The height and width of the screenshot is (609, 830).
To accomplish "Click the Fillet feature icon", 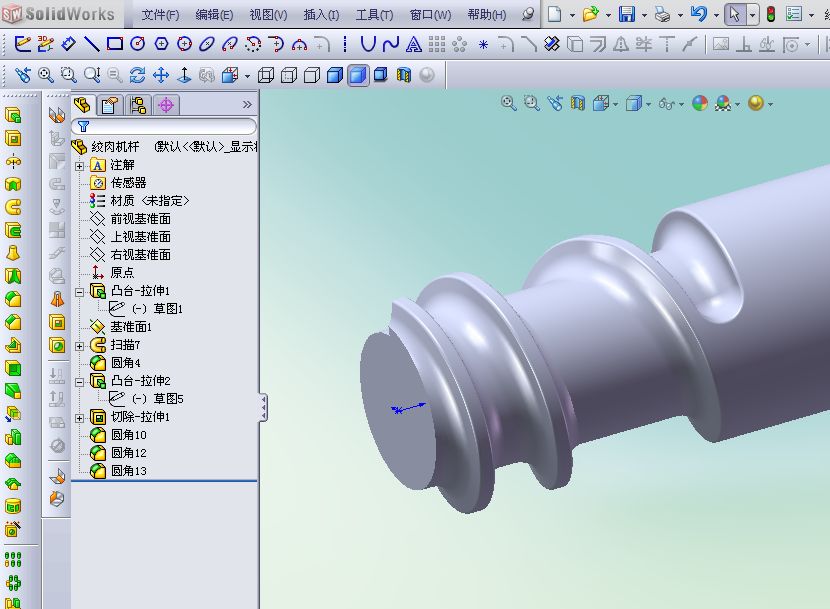I will 13,299.
